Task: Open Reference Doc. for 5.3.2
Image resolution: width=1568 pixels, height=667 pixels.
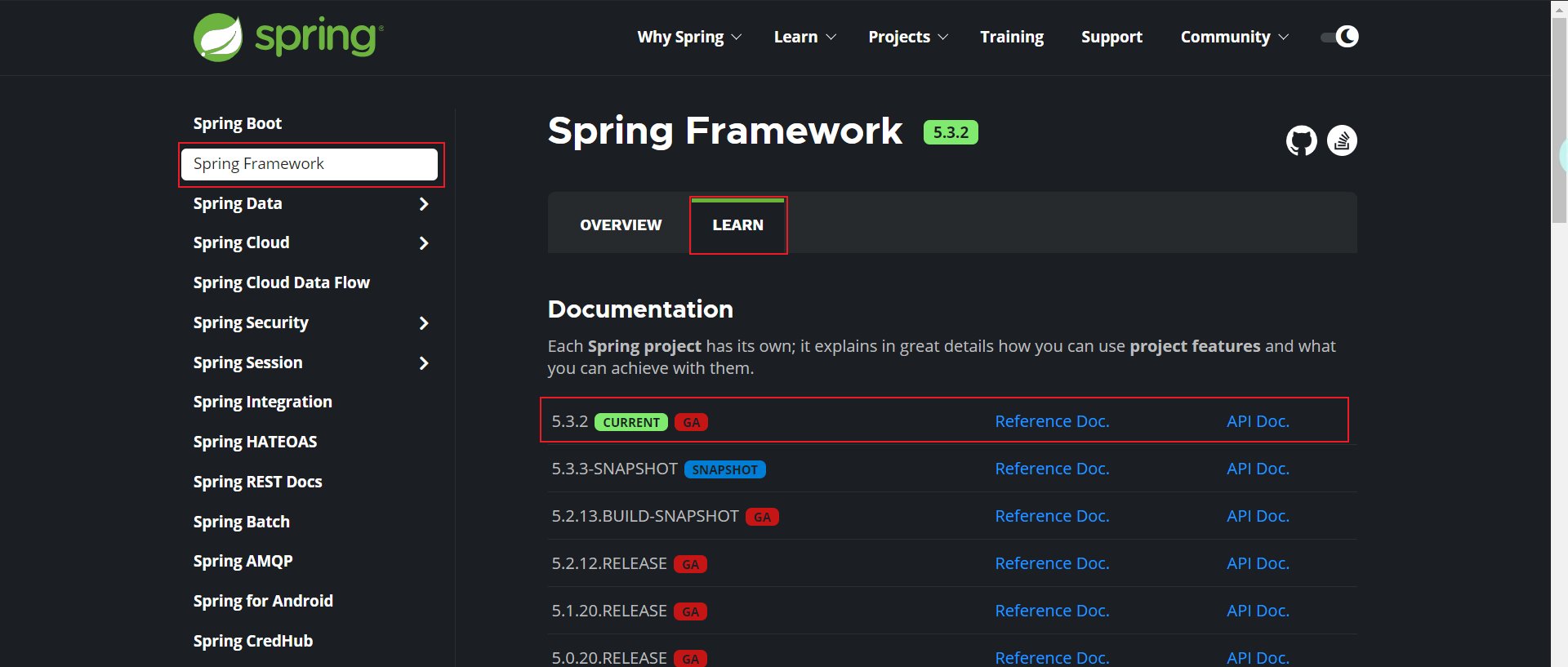Action: point(1052,421)
